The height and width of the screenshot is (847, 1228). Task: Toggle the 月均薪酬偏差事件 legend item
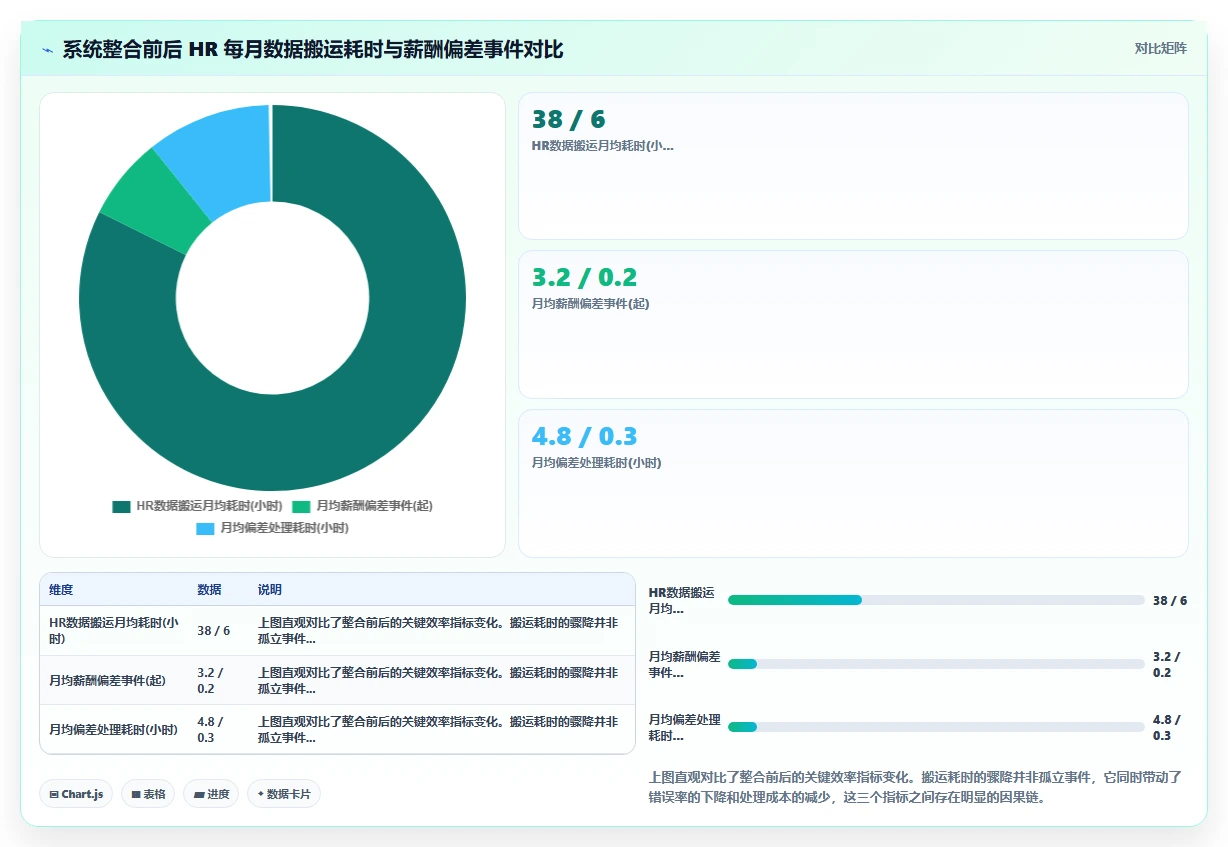click(364, 507)
